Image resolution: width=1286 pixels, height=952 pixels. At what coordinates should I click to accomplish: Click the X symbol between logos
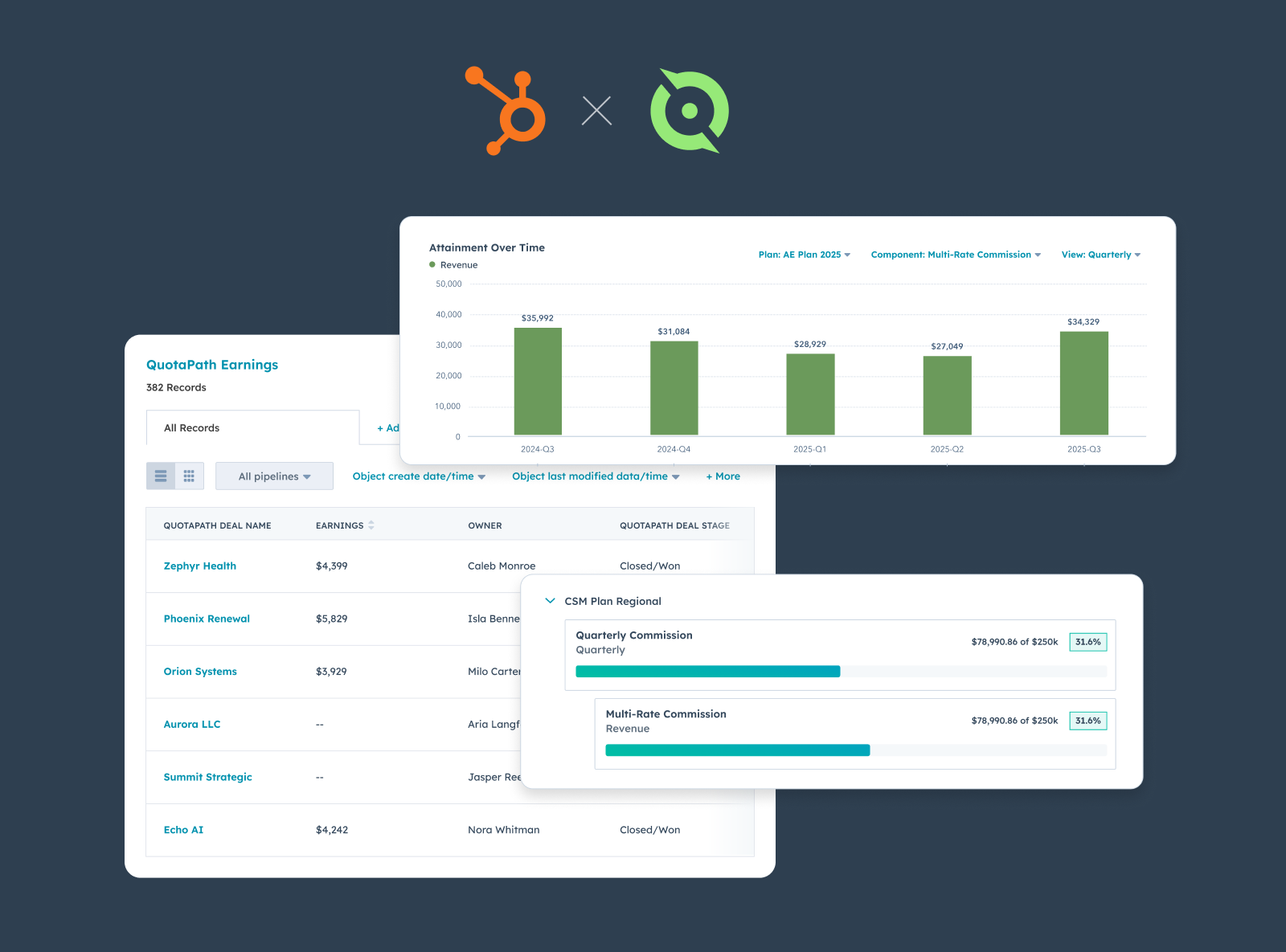(596, 111)
